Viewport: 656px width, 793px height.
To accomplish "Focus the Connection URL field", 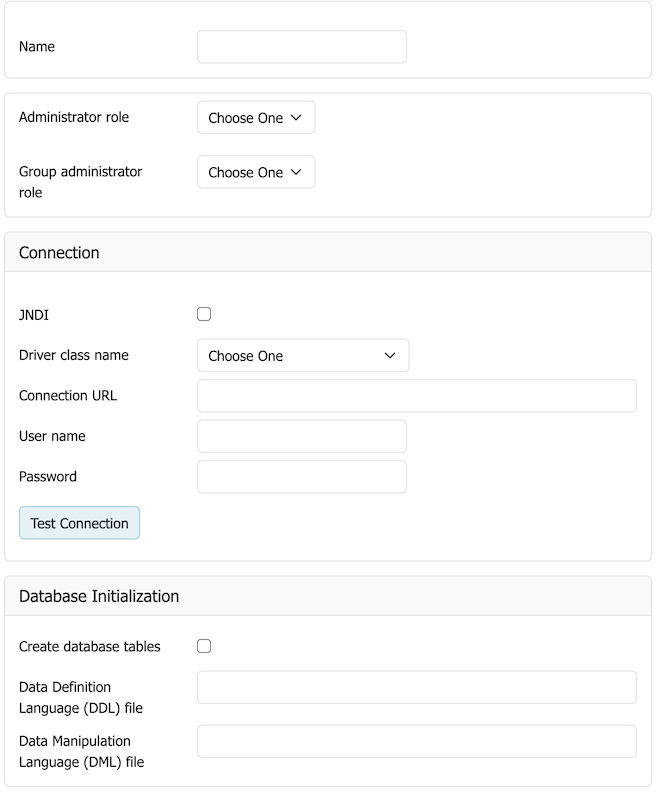I will 416,395.
